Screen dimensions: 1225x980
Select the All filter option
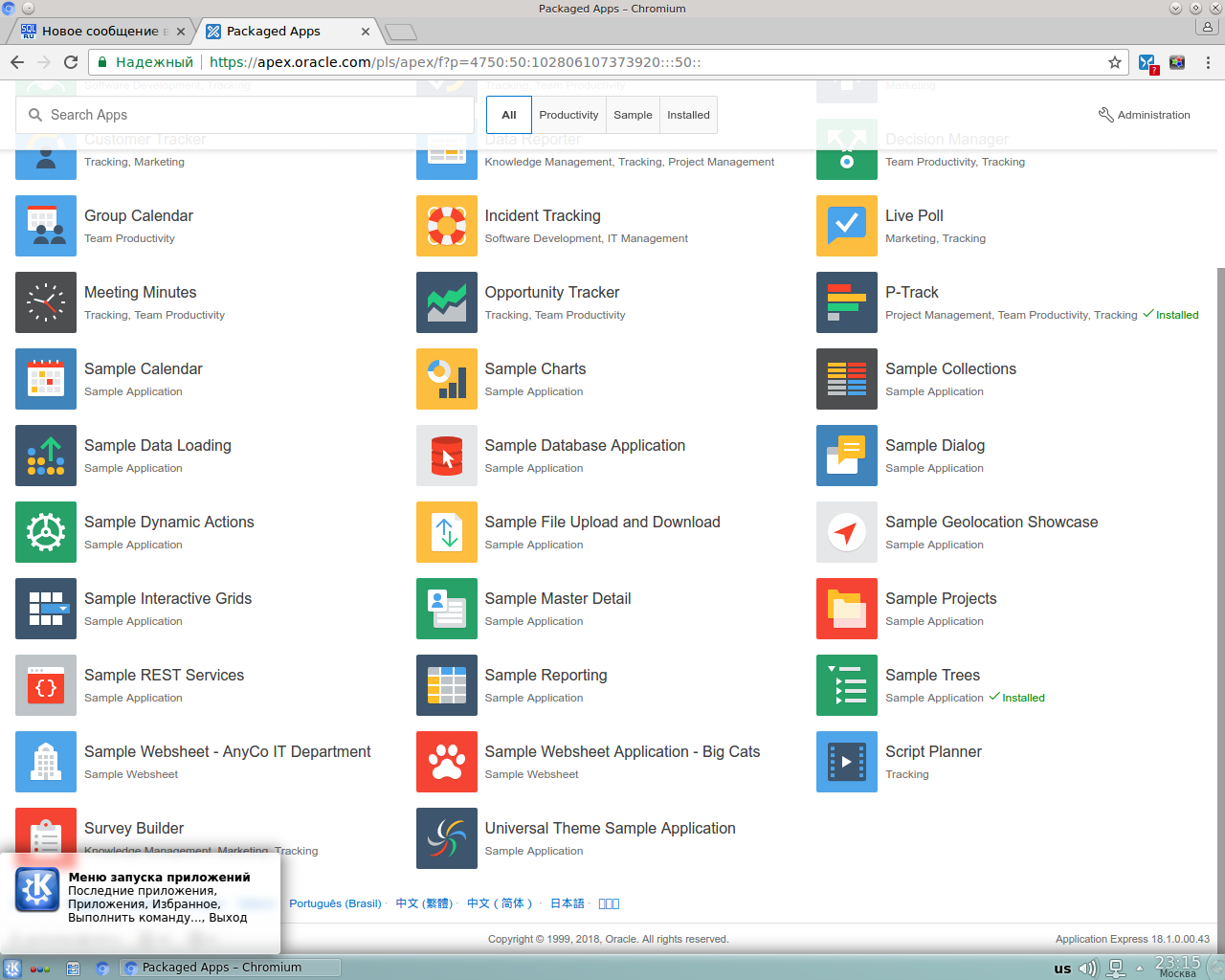click(509, 115)
